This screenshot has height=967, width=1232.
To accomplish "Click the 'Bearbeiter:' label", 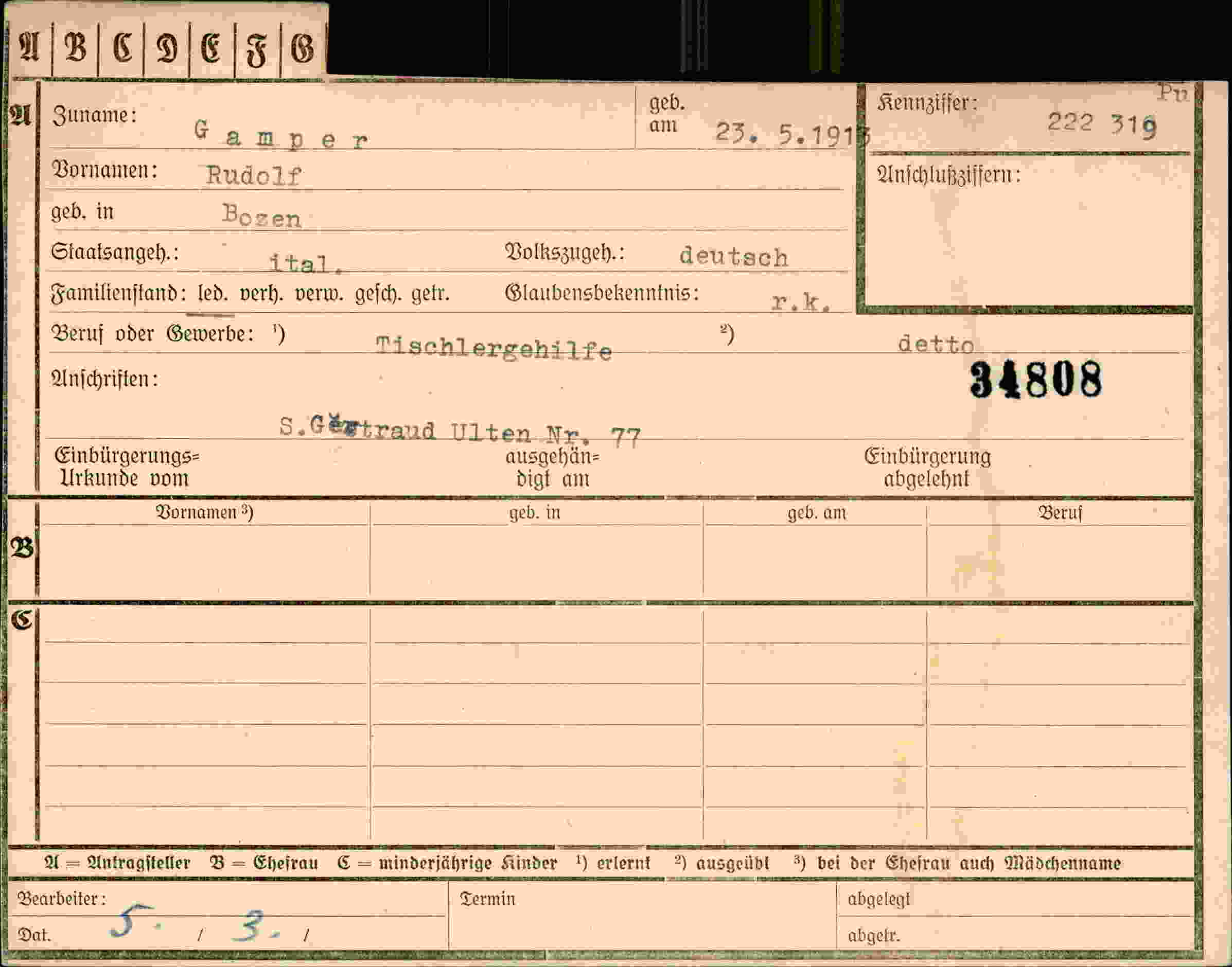I will pos(62,900).
